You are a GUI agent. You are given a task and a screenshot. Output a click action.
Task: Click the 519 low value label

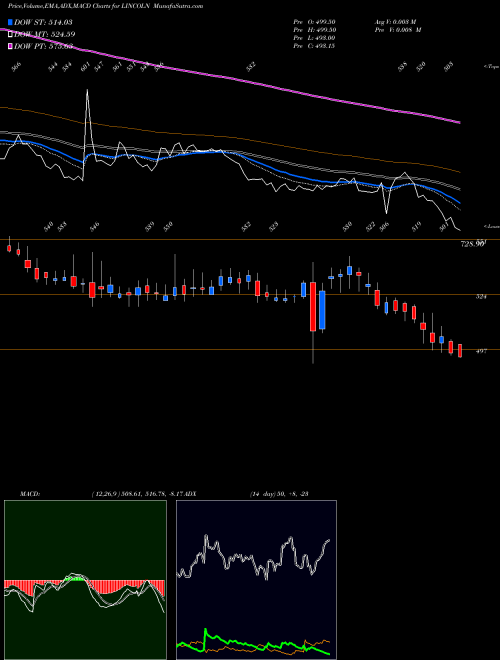416,226
